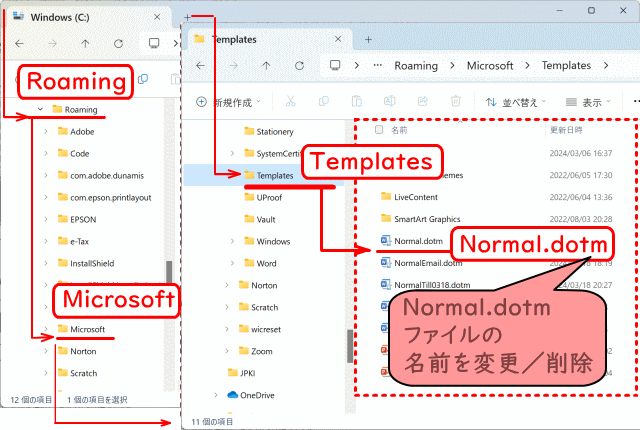Select the UProof folder
The height and width of the screenshot is (430, 640).
263,197
